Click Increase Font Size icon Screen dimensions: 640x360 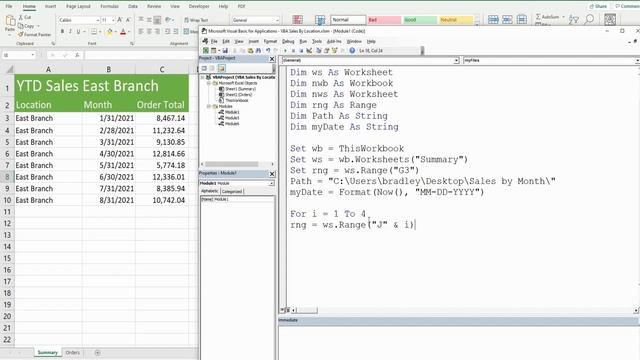point(120,20)
